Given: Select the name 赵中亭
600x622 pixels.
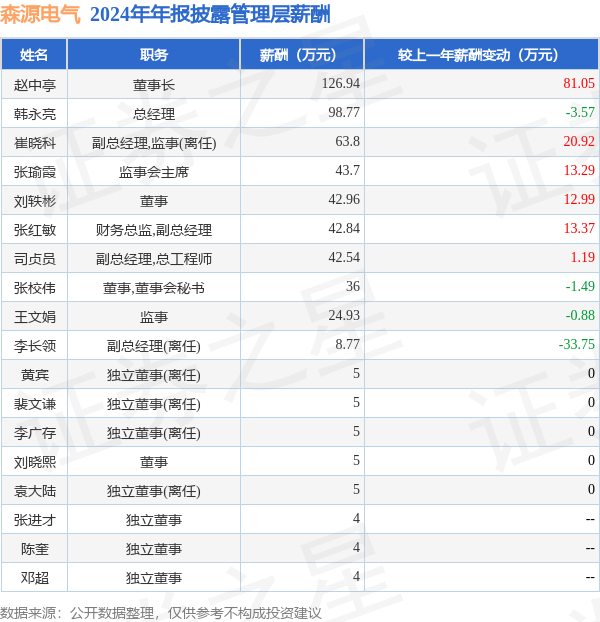Looking at the screenshot, I should coord(35,85).
